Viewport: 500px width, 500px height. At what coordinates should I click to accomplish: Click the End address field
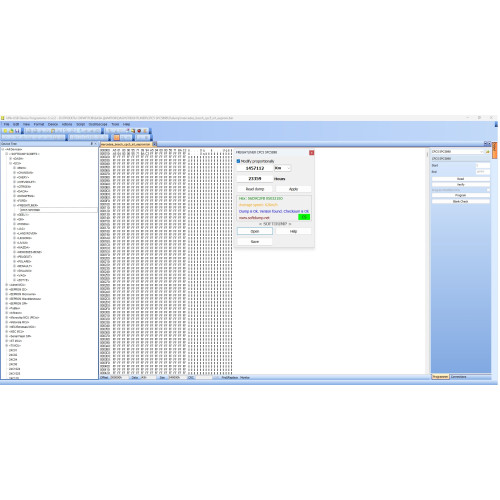pyautogui.click(x=483, y=172)
